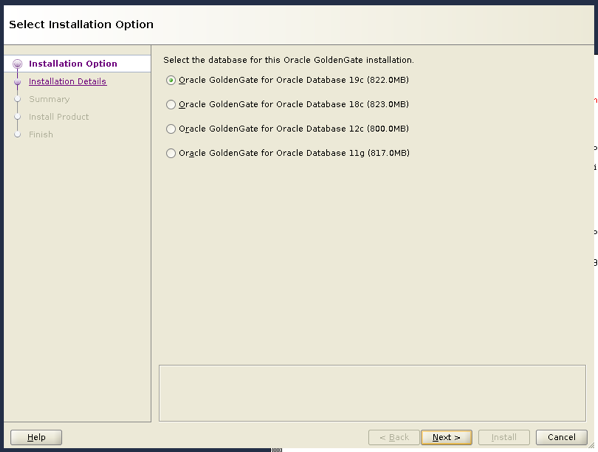
Task: Click the Install Product step bullet icon
Action: [x=17, y=117]
